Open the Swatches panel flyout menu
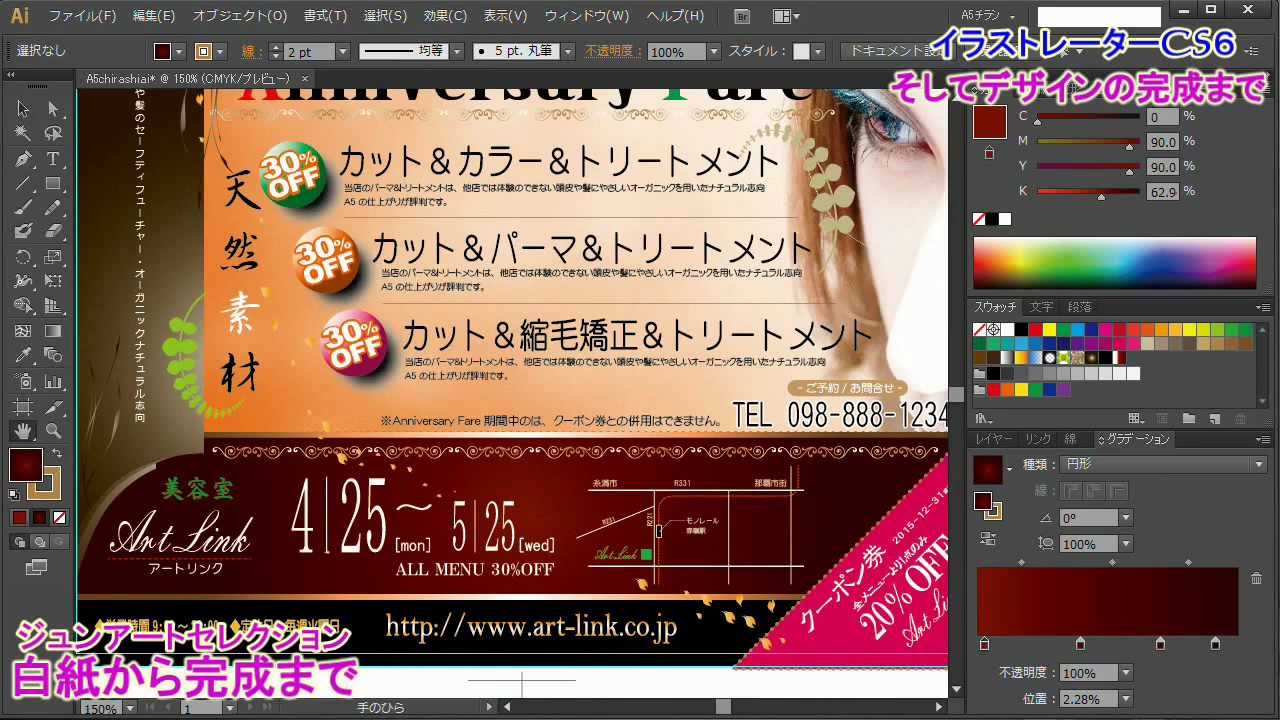The height and width of the screenshot is (720, 1280). click(1262, 307)
